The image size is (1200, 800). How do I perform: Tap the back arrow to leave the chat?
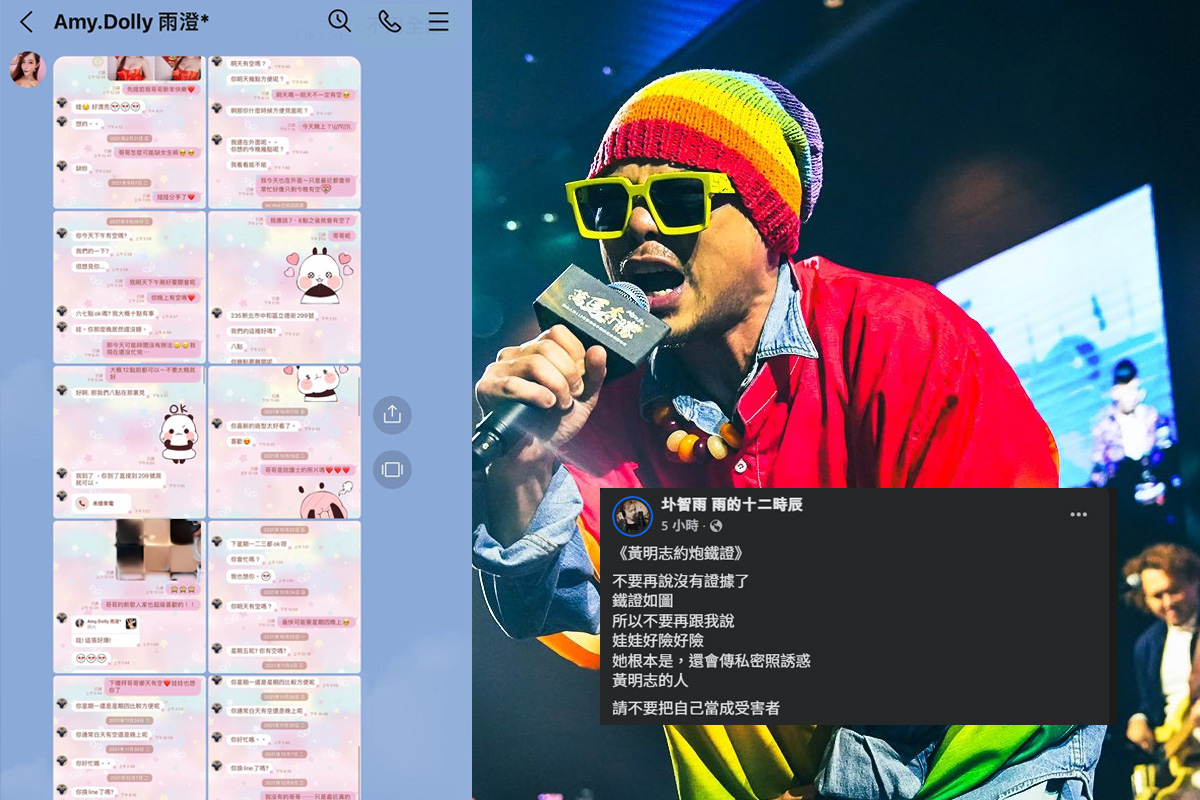[24, 21]
